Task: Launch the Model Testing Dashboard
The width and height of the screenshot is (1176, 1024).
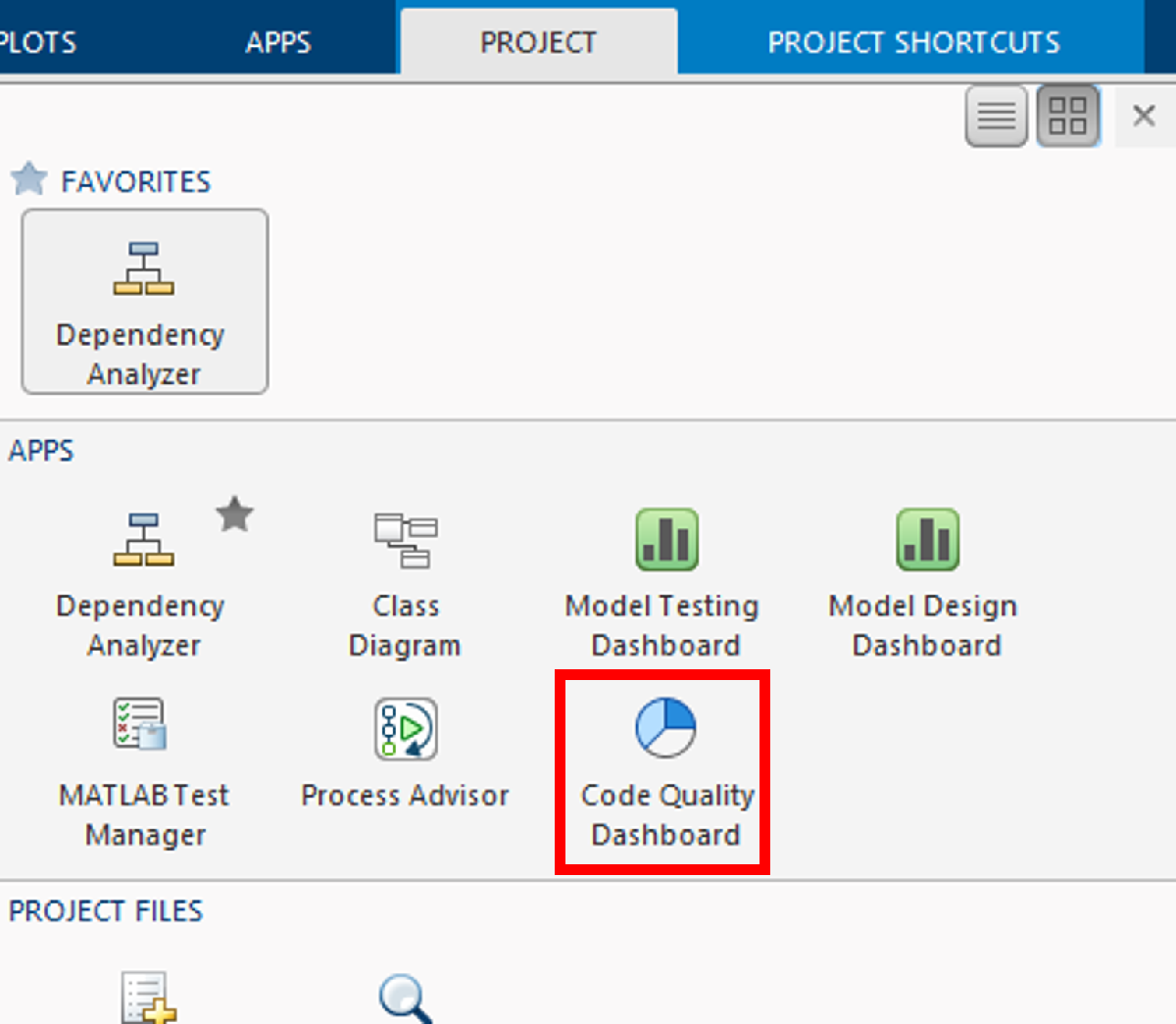Action: [666, 580]
